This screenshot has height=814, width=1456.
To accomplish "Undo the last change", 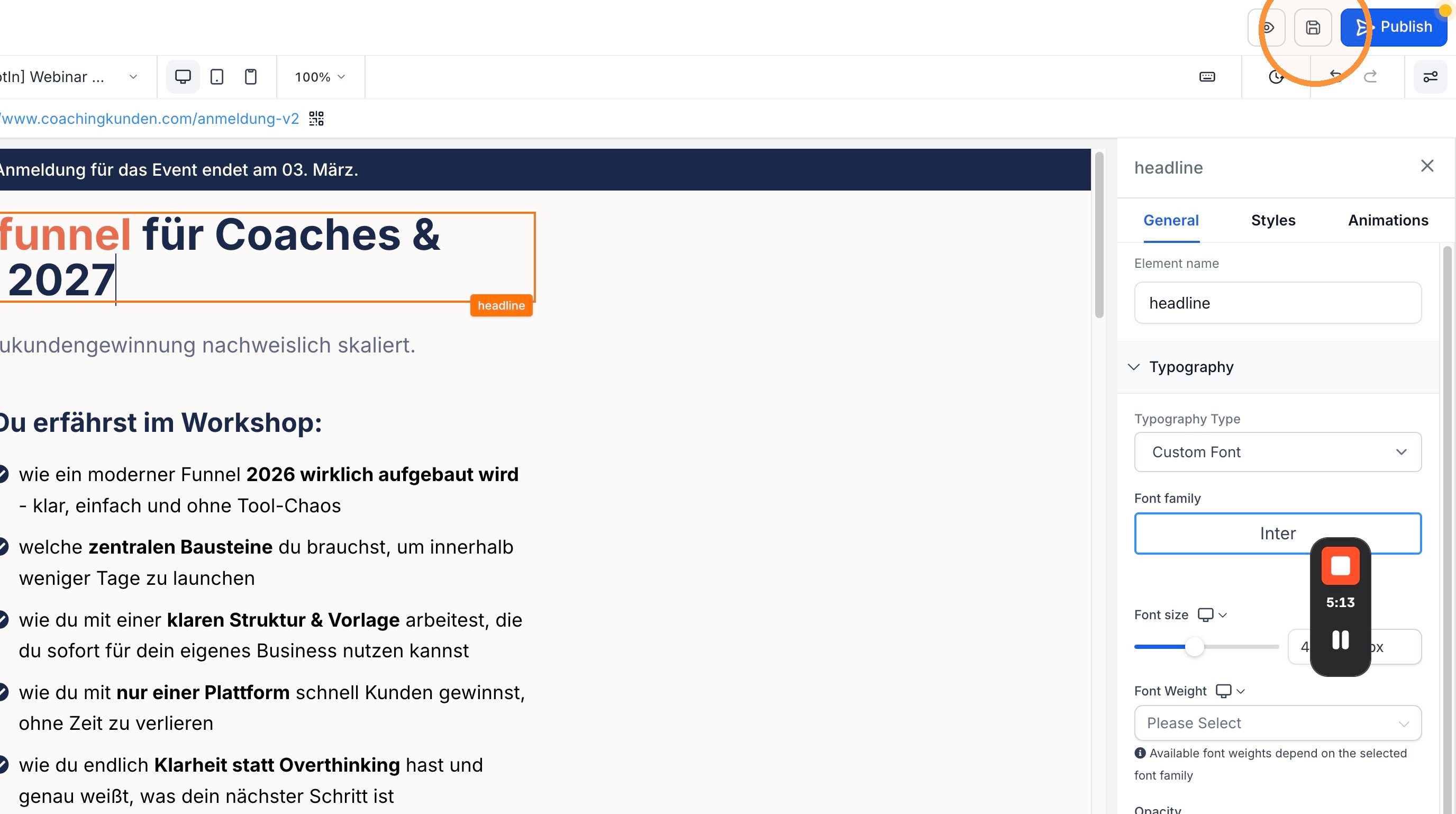I will click(1336, 76).
